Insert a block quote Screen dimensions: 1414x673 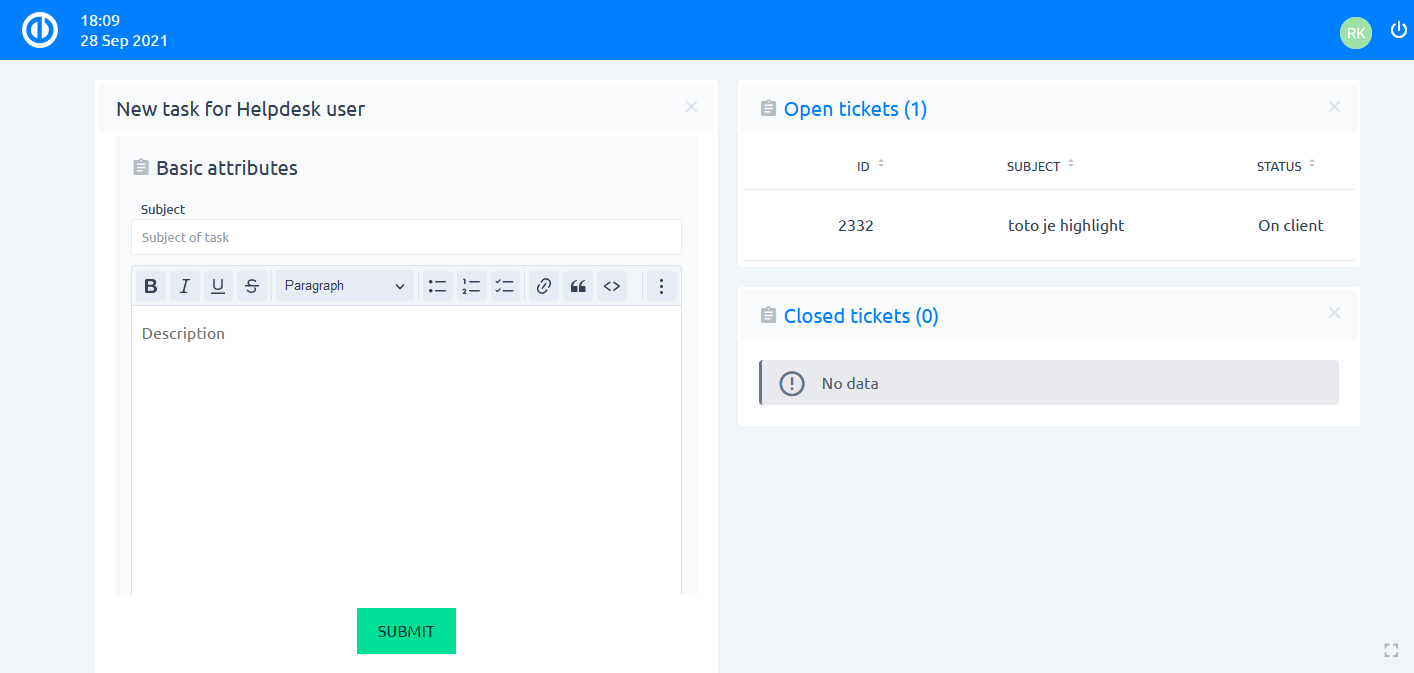pos(578,286)
